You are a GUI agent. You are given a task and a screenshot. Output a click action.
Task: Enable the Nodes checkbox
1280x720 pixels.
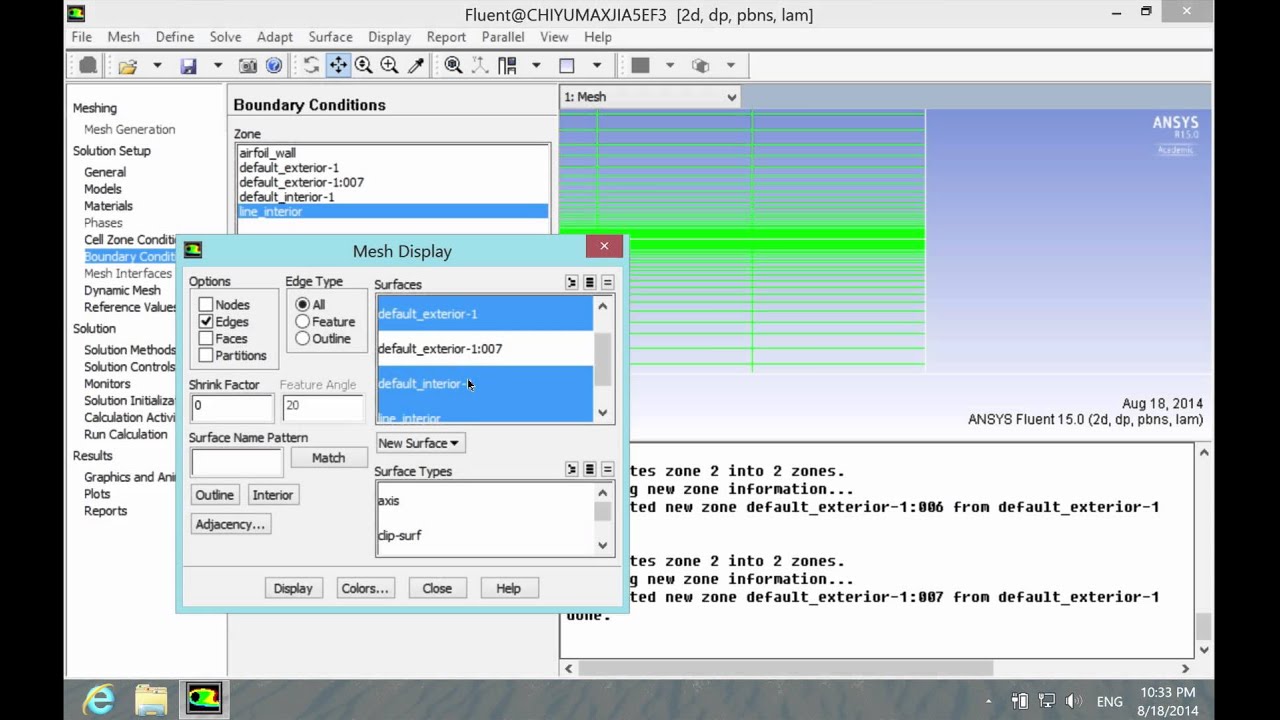(206, 304)
